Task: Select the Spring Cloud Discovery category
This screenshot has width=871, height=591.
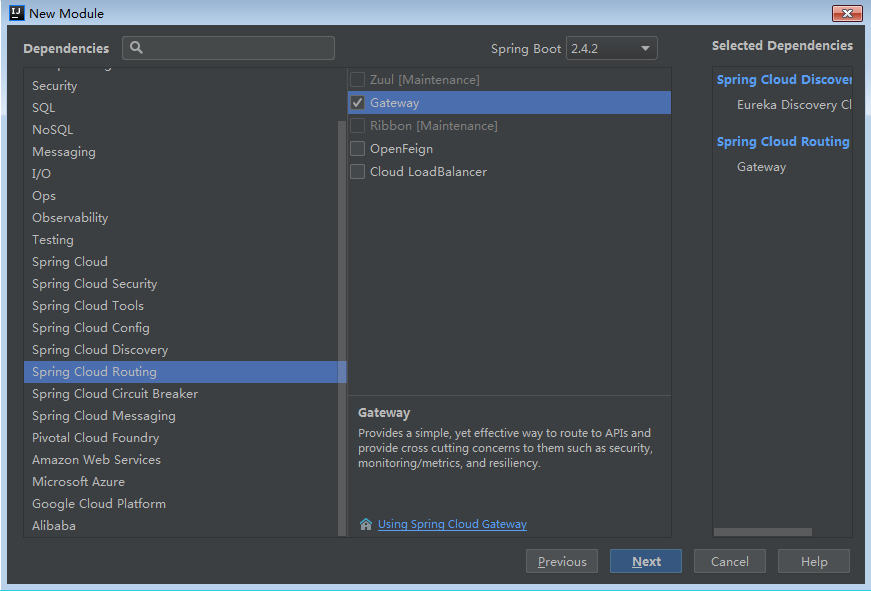Action: 100,349
